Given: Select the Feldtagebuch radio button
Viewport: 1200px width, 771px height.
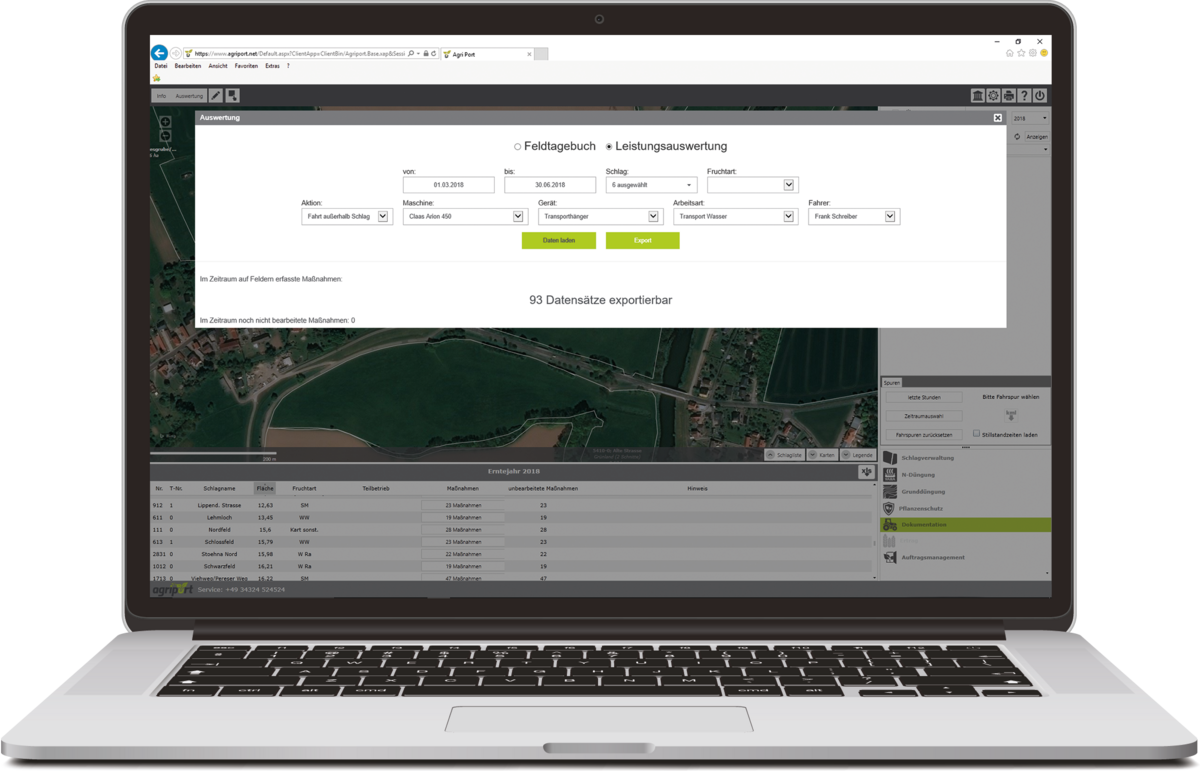Looking at the screenshot, I should [517, 147].
